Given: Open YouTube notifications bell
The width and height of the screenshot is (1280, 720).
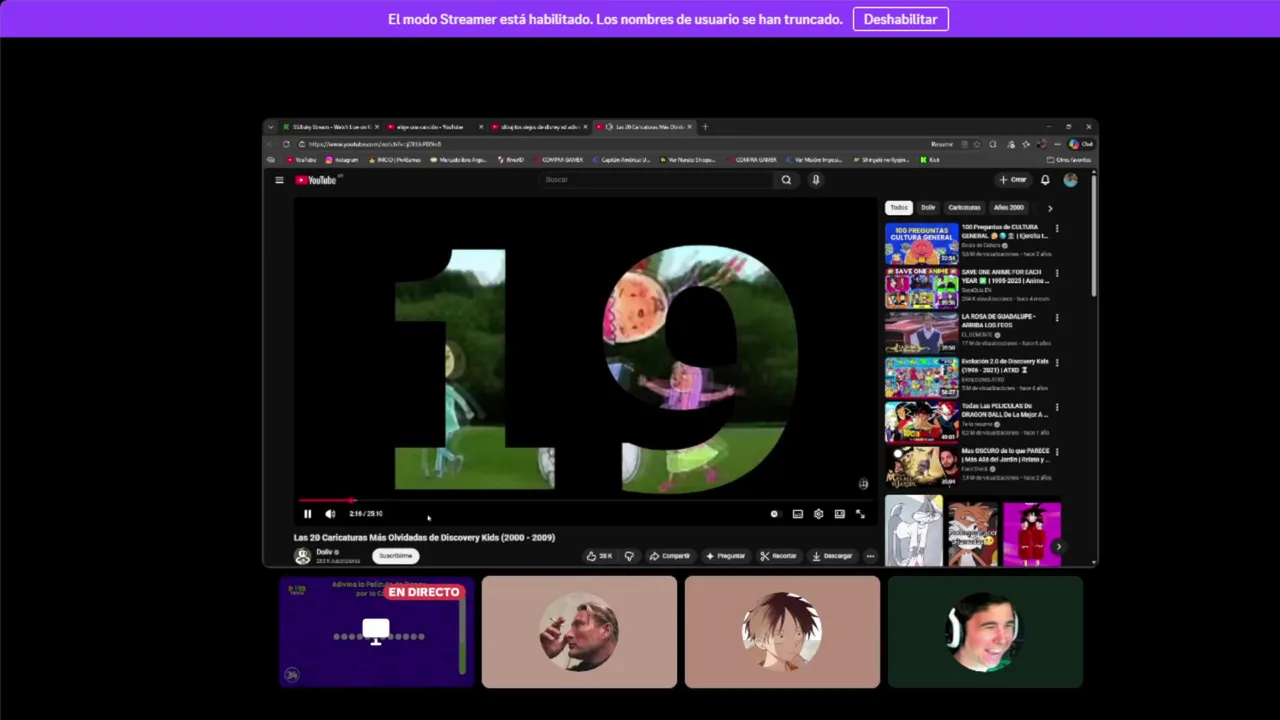Looking at the screenshot, I should tap(1045, 180).
